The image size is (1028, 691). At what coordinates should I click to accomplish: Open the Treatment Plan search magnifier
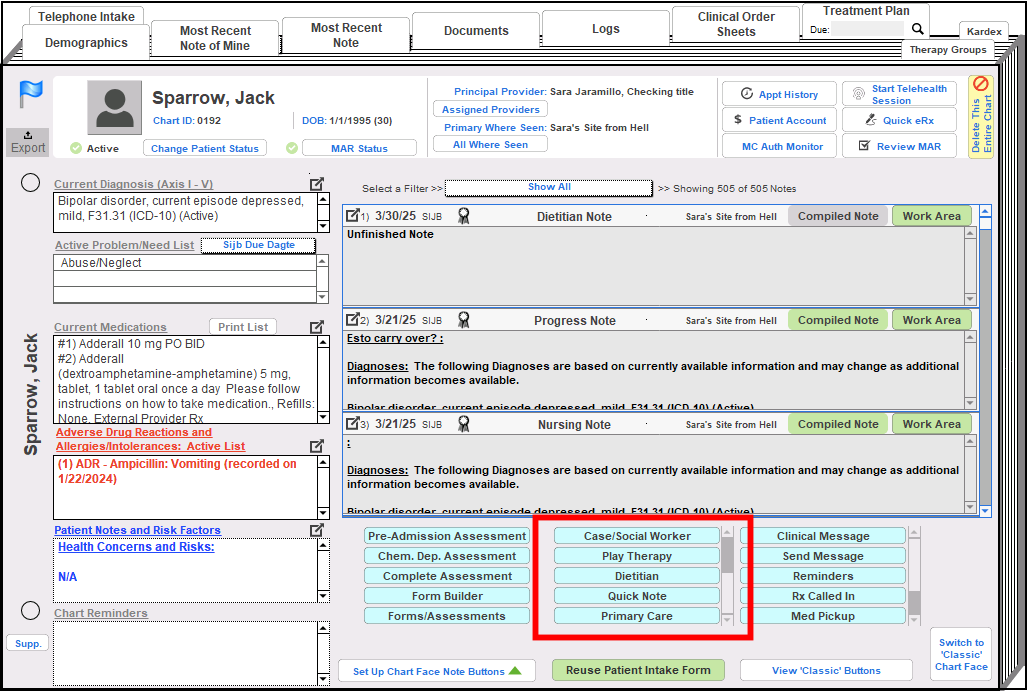[917, 29]
